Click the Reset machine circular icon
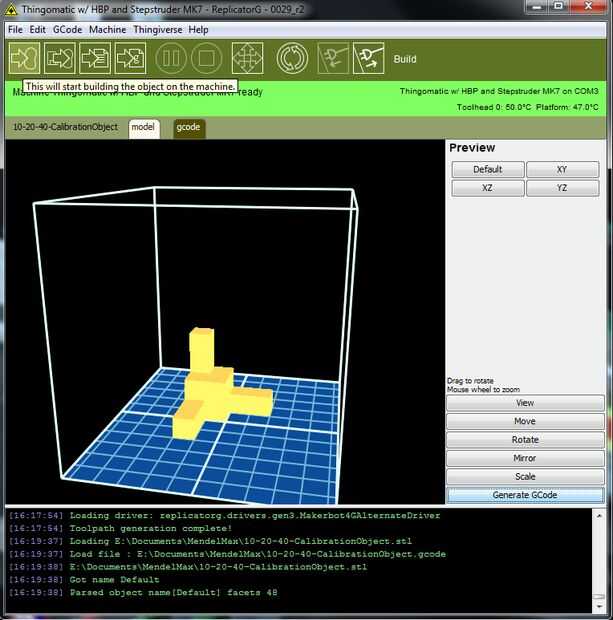The height and width of the screenshot is (620, 613). point(292,59)
